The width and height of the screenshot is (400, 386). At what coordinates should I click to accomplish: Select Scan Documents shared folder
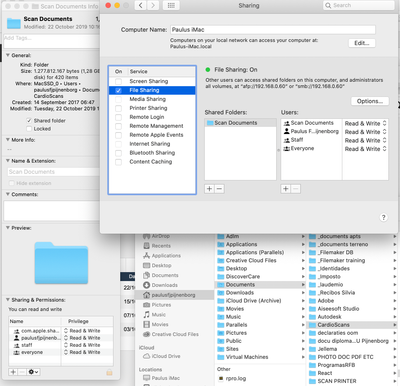coord(240,123)
